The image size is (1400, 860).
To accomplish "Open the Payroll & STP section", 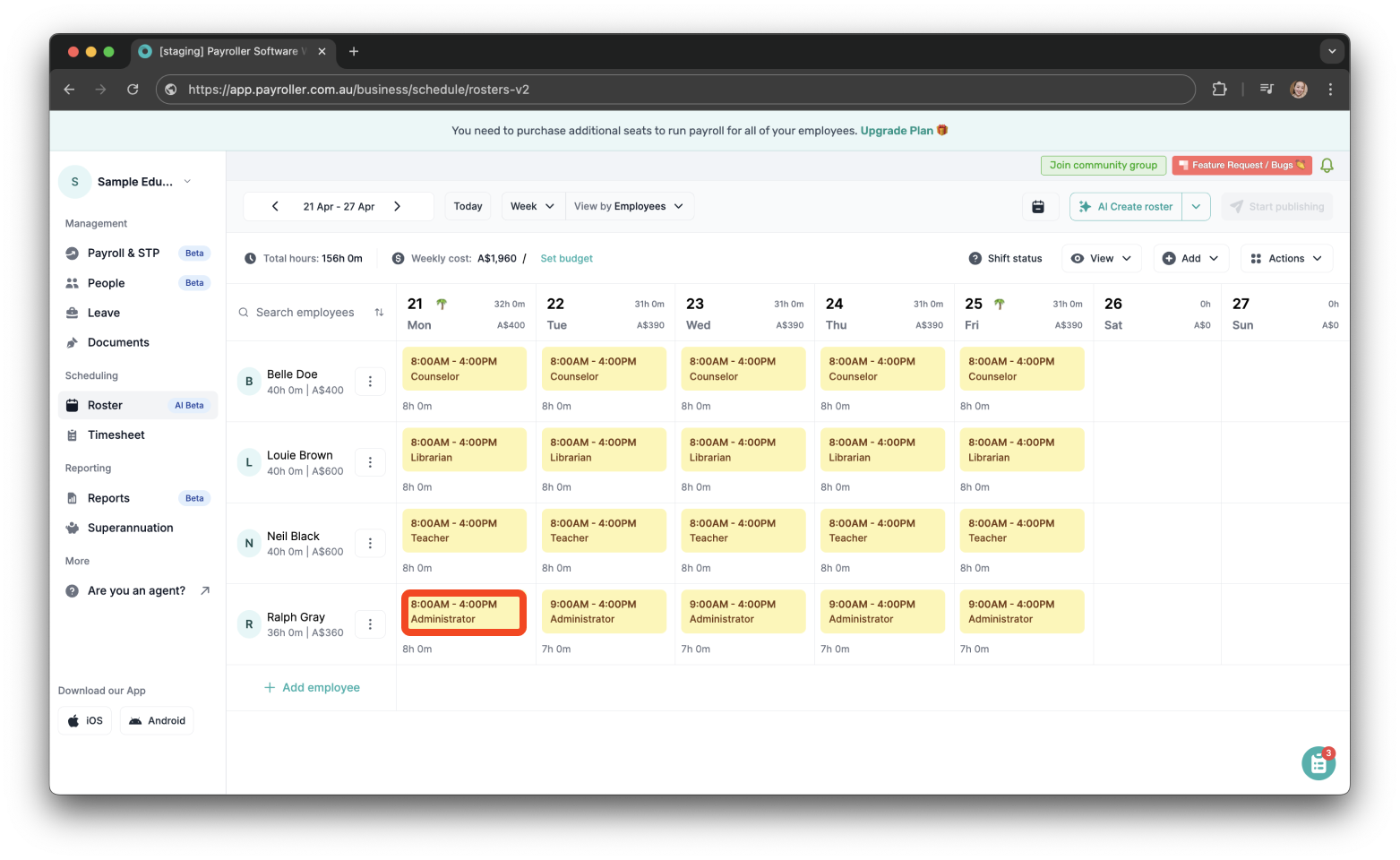I will 123,253.
